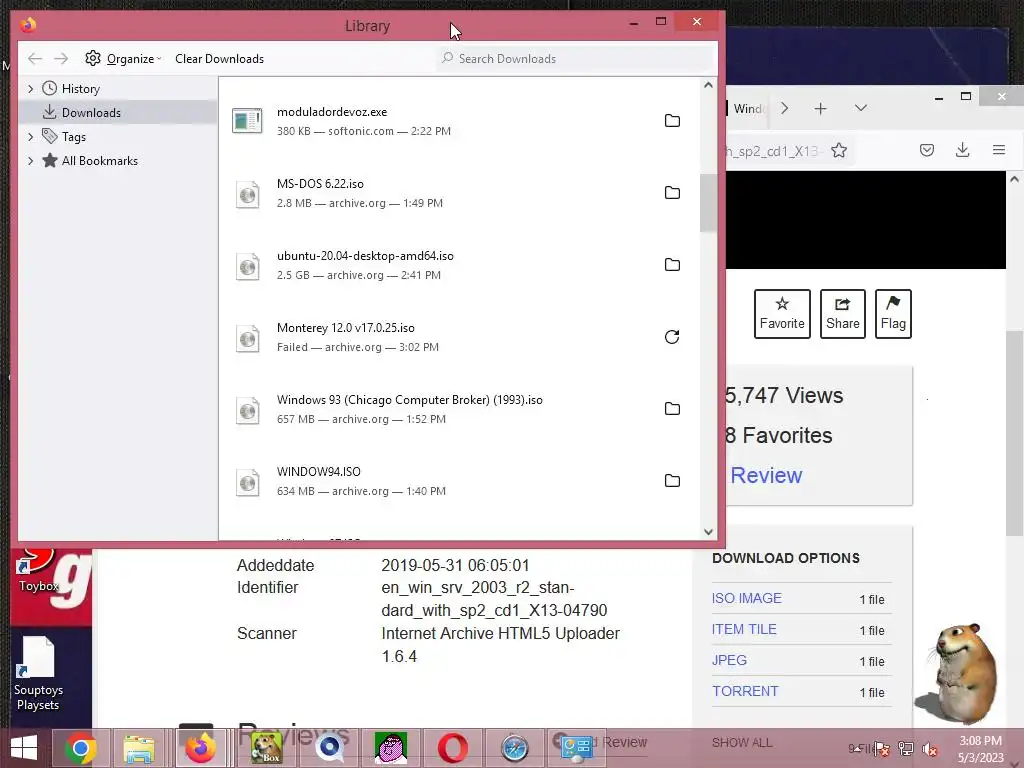Open Pocket save icon in Firefox toolbar
The image size is (1024, 768).
coord(927,150)
